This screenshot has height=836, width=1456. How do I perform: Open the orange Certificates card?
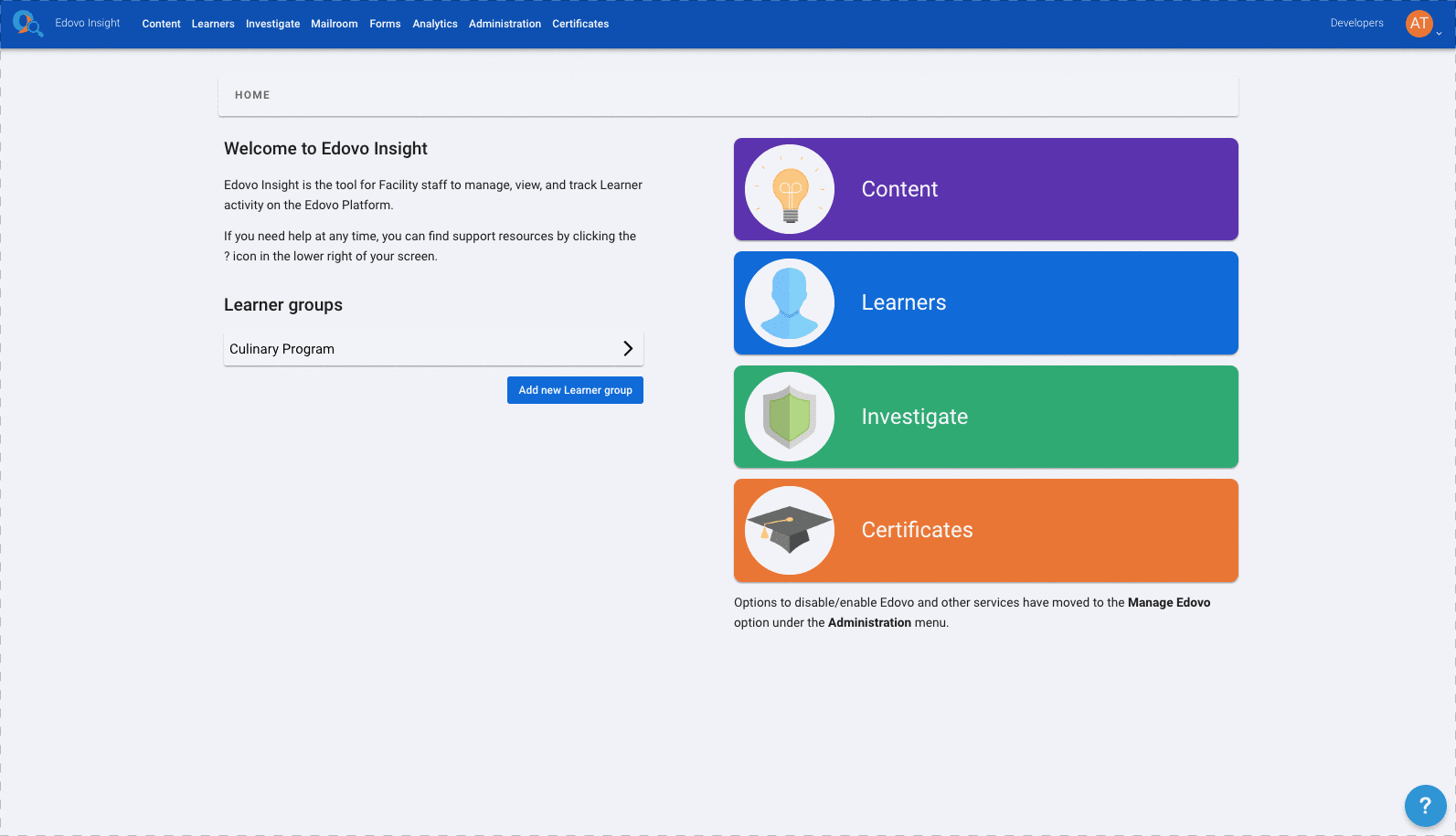point(985,530)
